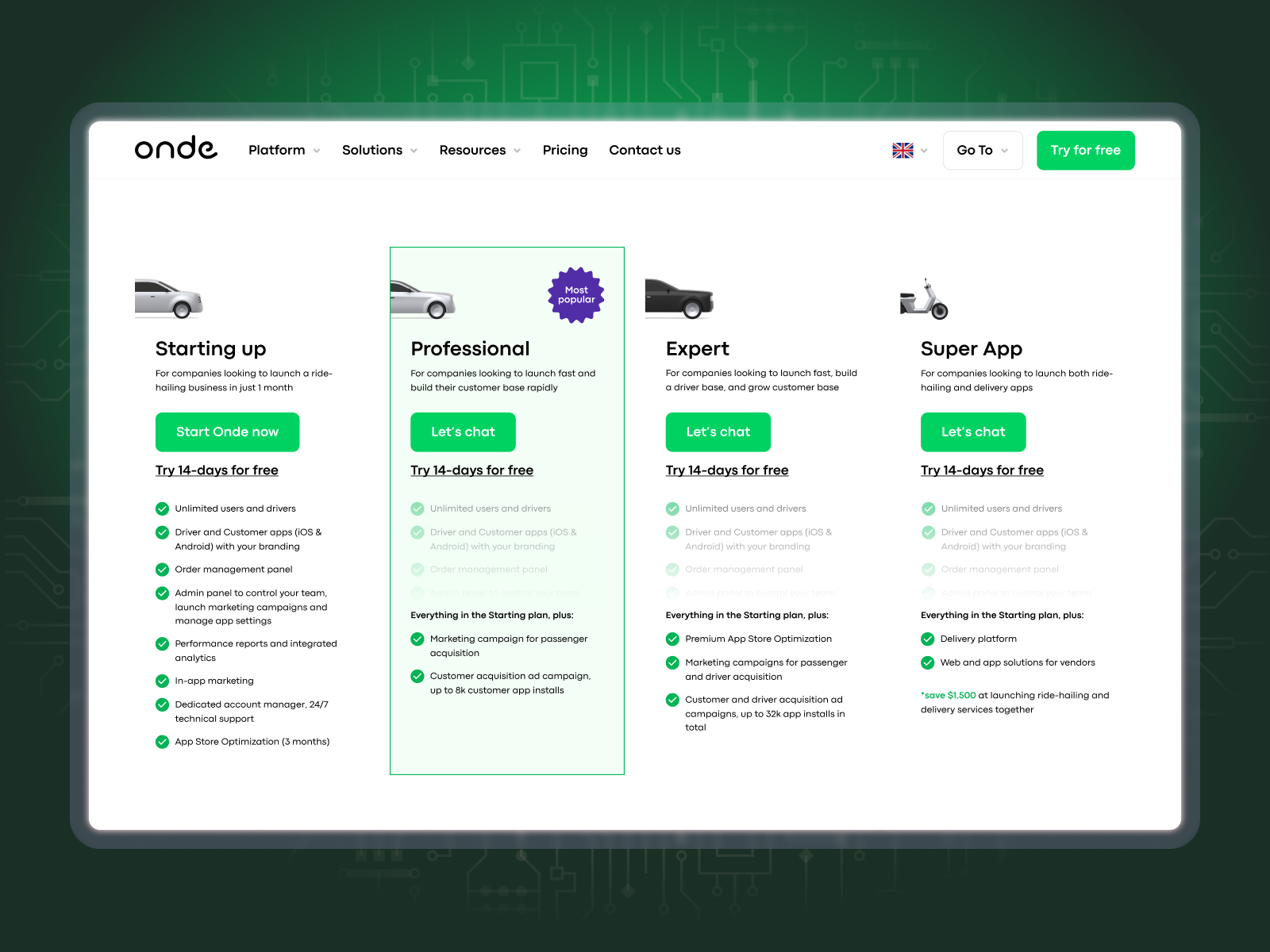Click the UK flag language icon

tap(902, 151)
